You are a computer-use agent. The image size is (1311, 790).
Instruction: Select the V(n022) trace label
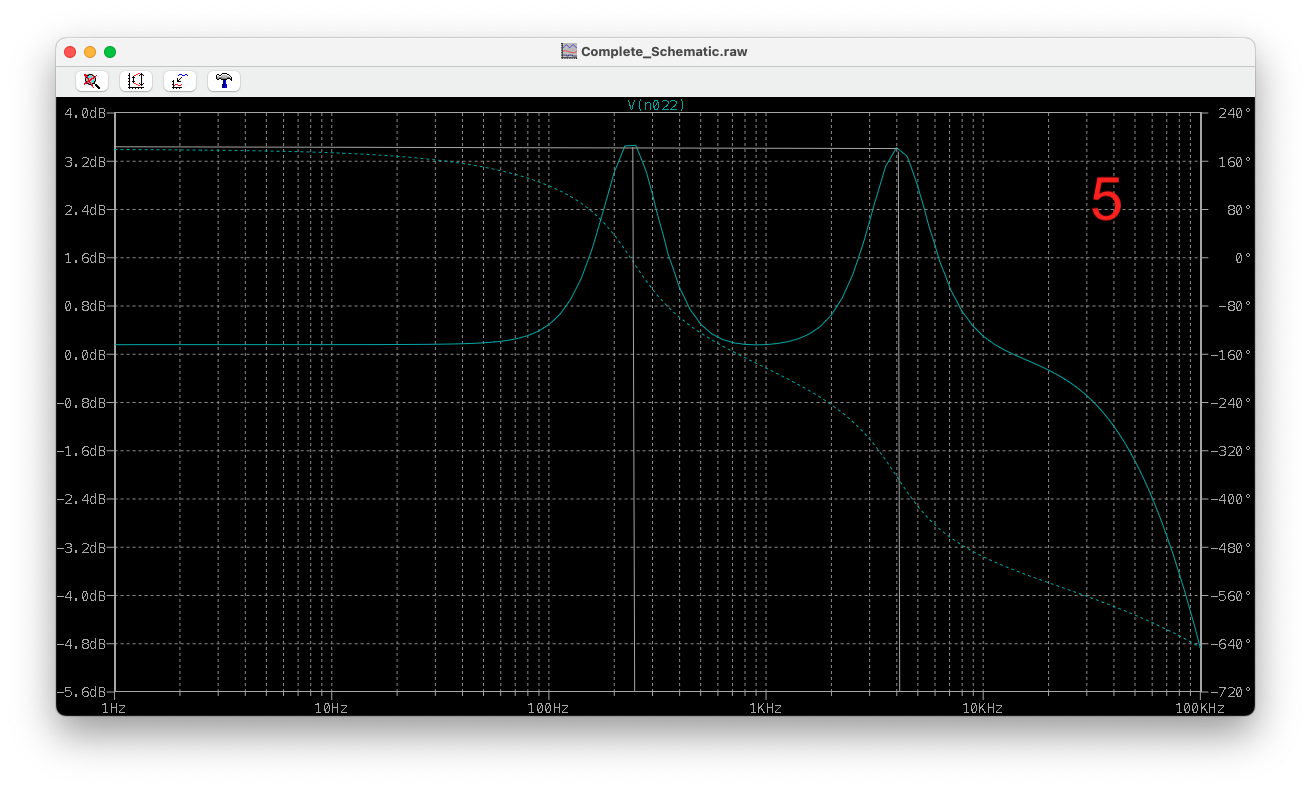[x=656, y=105]
